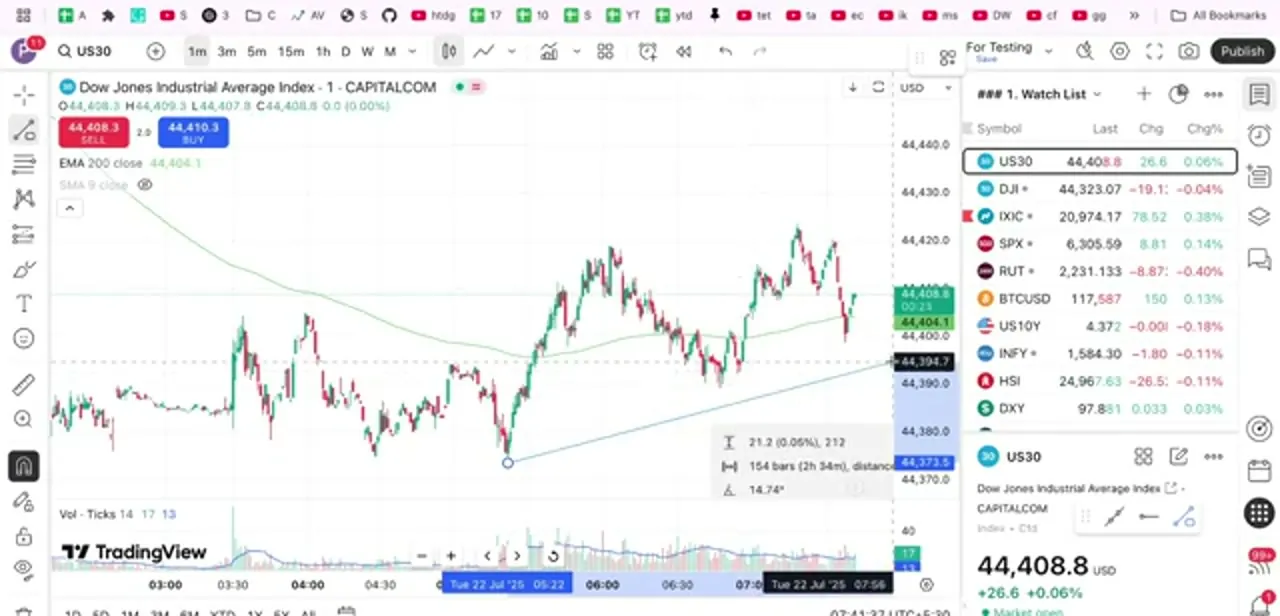Switch to the 3m timeframe
This screenshot has width=1280, height=616.
click(227, 51)
